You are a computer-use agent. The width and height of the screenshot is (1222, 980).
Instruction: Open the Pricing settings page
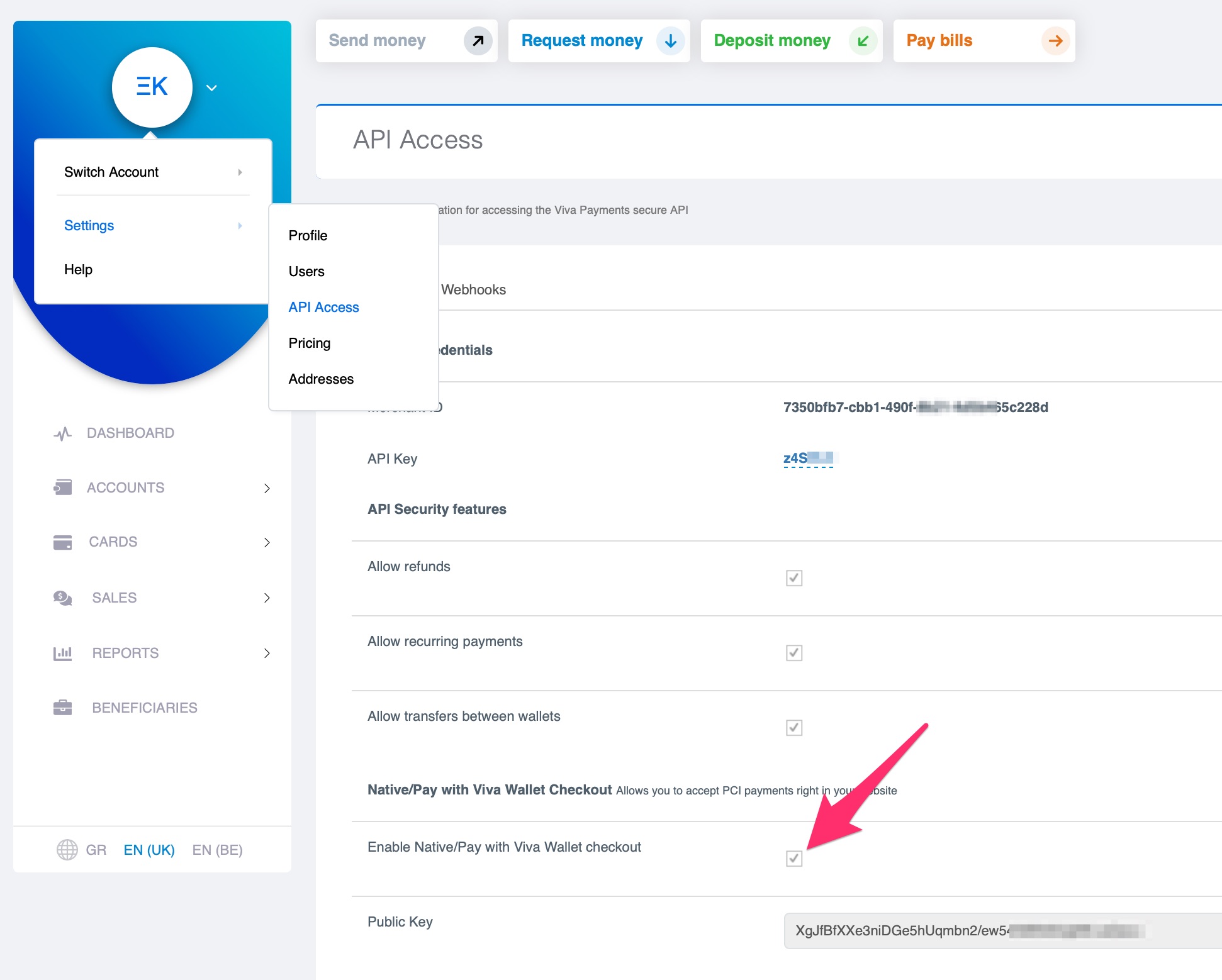pyautogui.click(x=309, y=343)
